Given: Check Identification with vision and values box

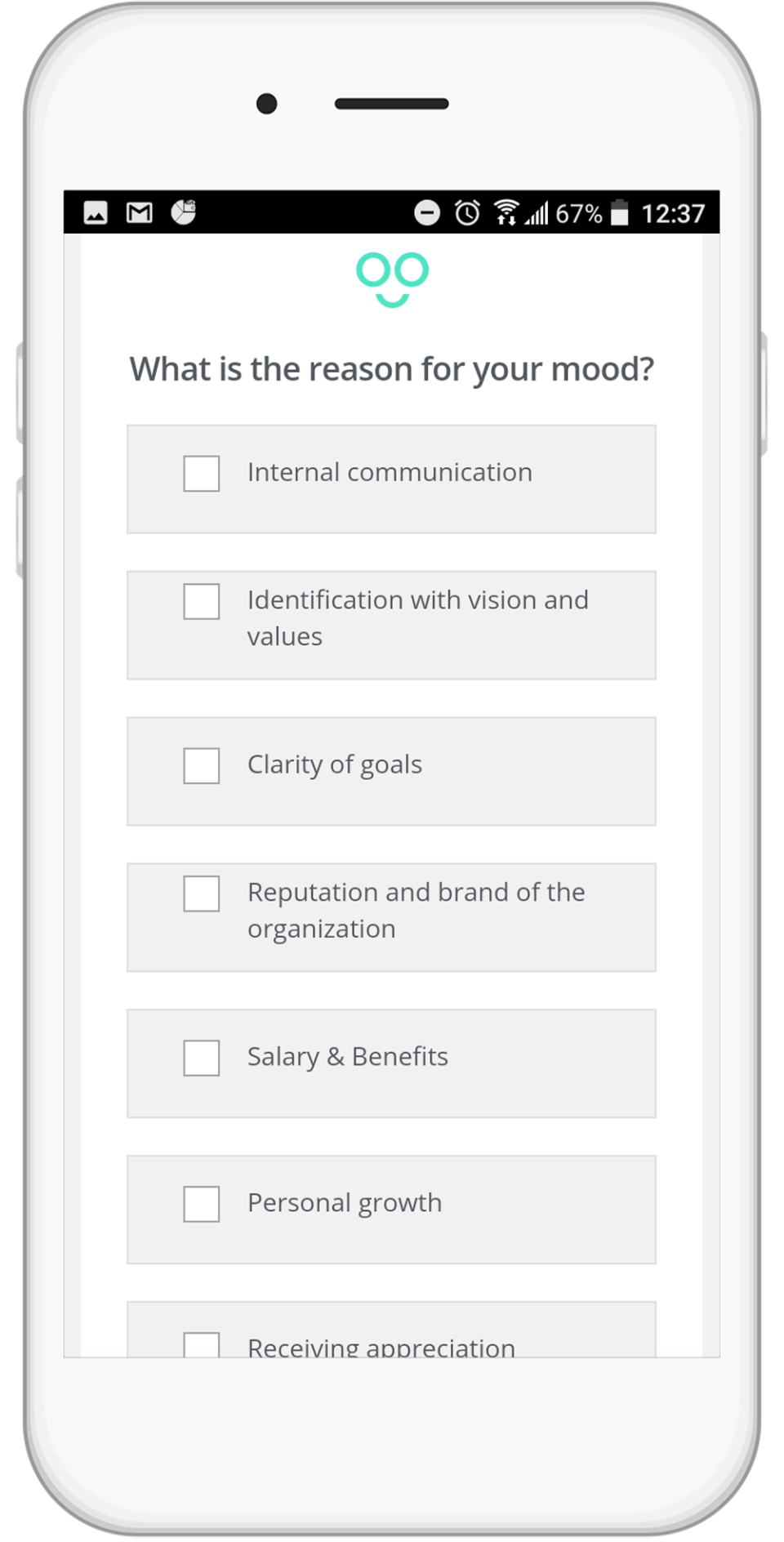Looking at the screenshot, I should pos(202,602).
